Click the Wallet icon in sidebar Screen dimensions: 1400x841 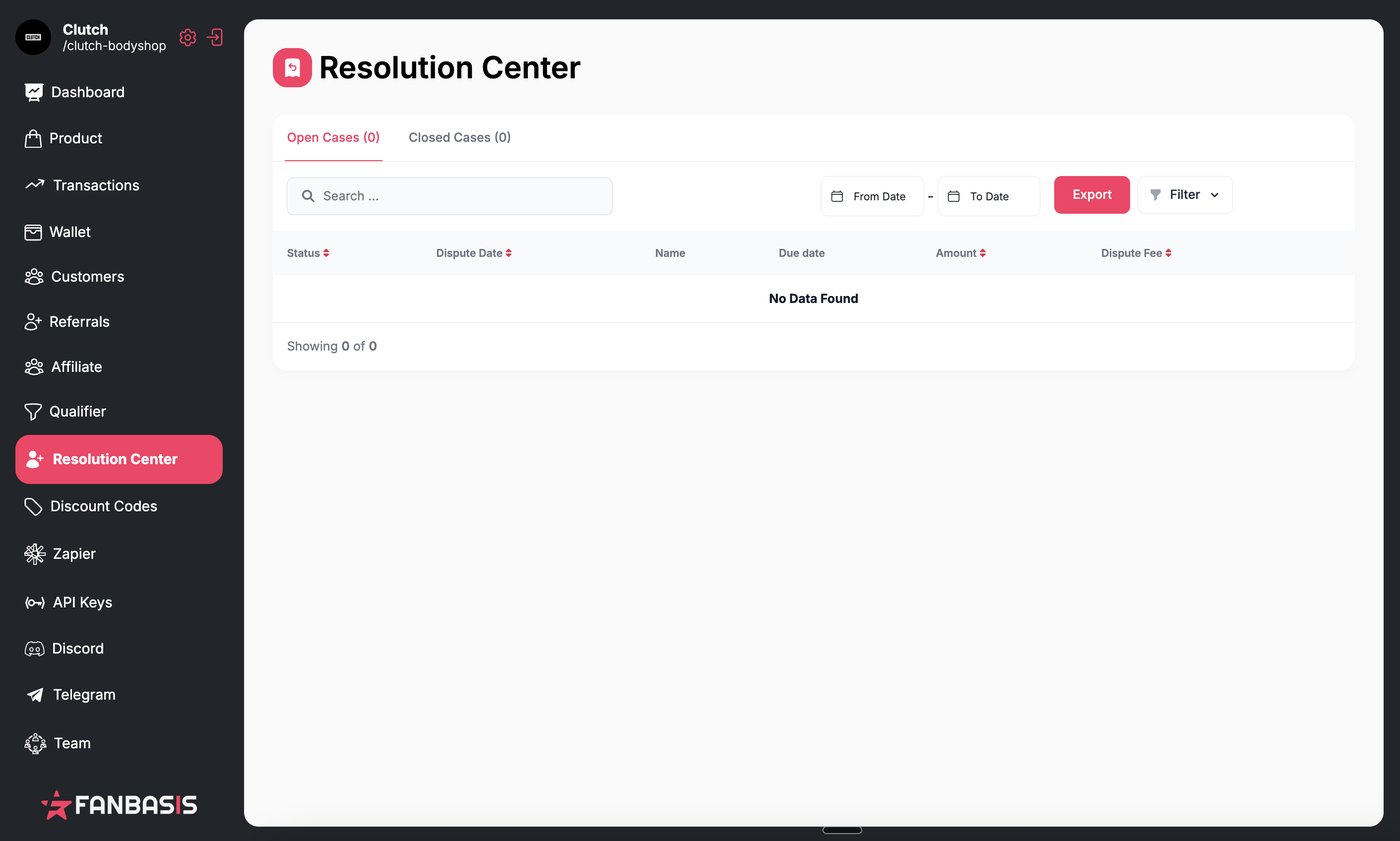(x=33, y=232)
